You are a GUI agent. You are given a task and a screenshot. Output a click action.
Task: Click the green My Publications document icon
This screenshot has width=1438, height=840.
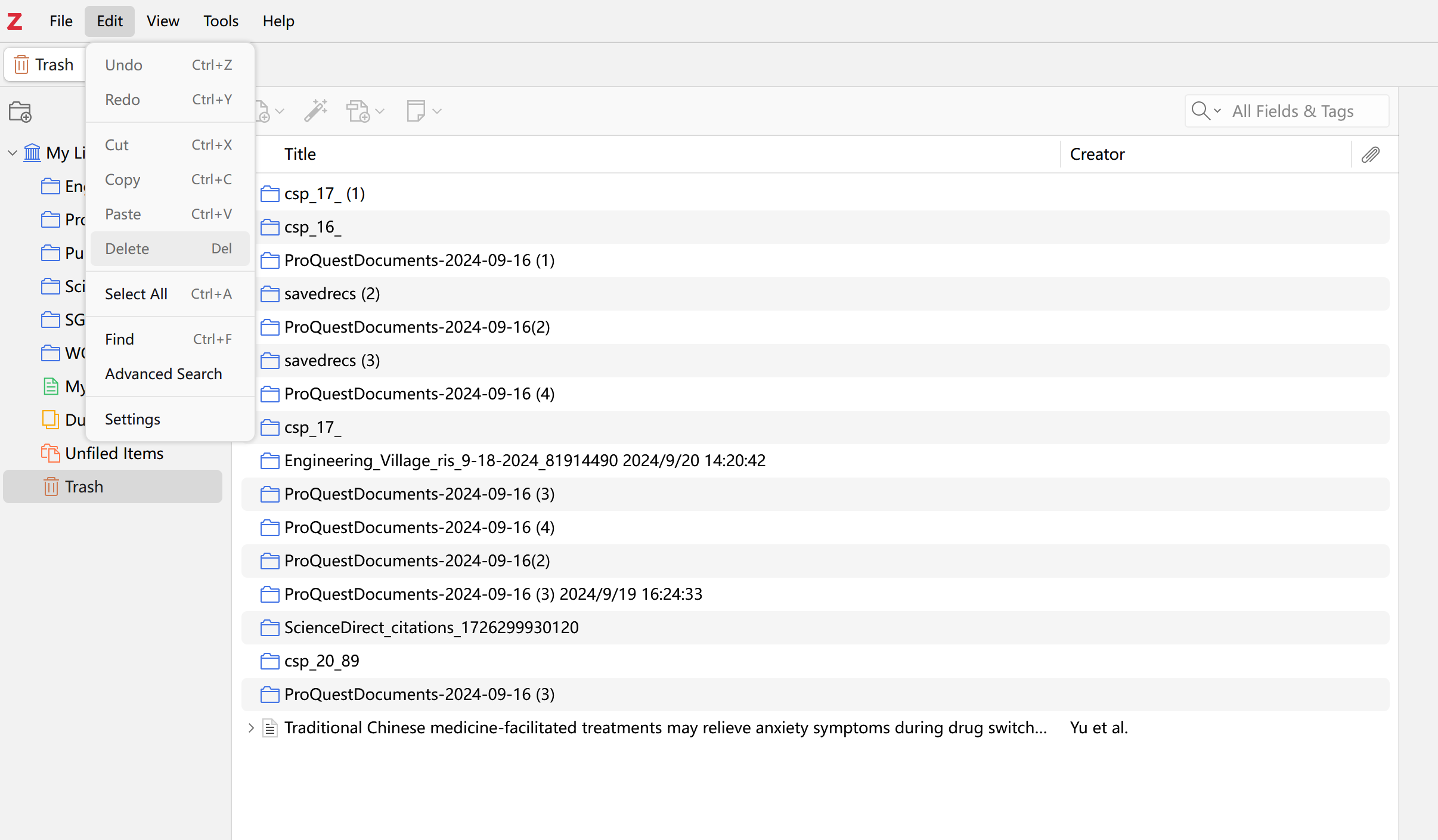coord(51,387)
